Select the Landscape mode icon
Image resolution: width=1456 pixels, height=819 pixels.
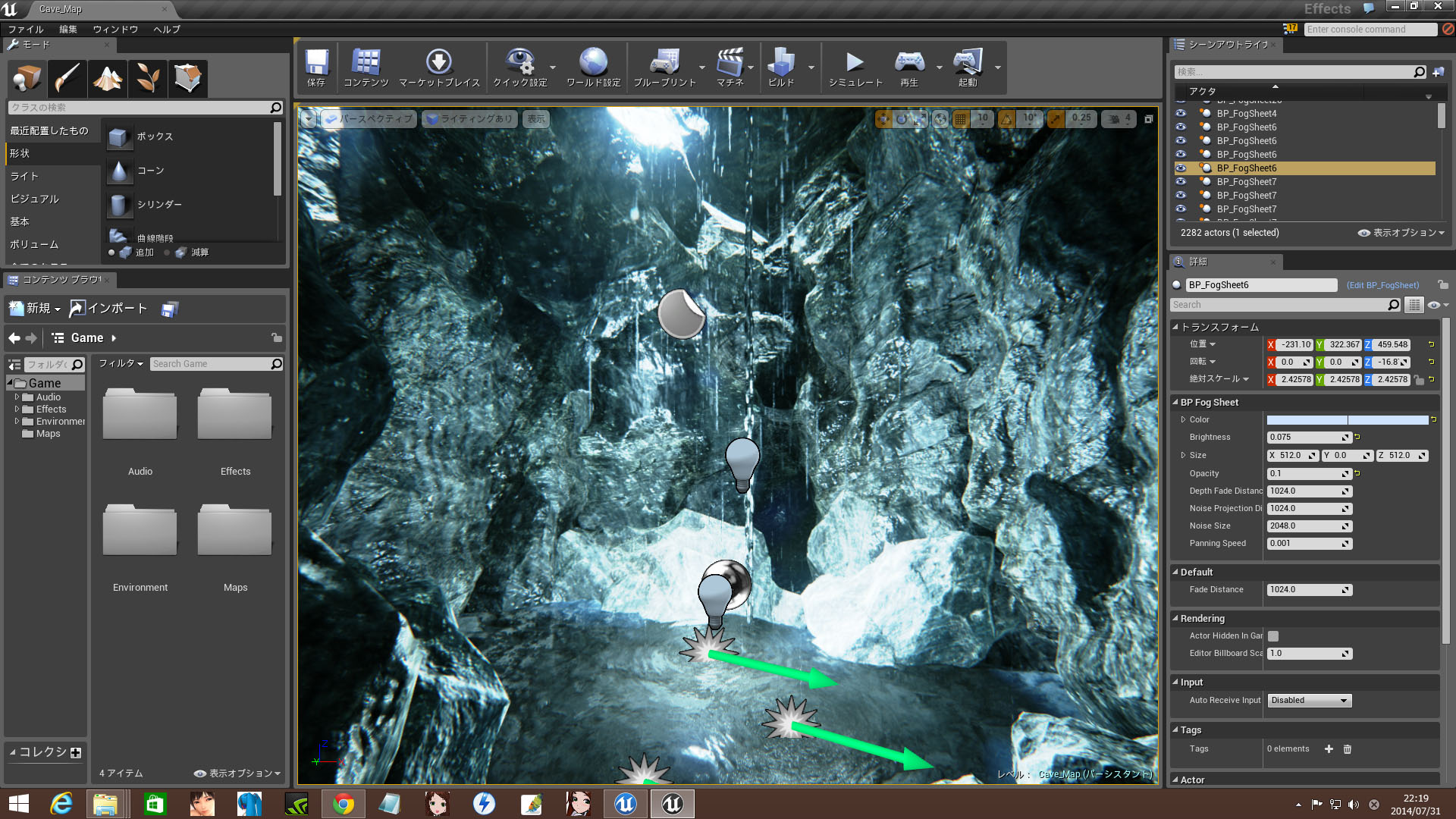(107, 78)
